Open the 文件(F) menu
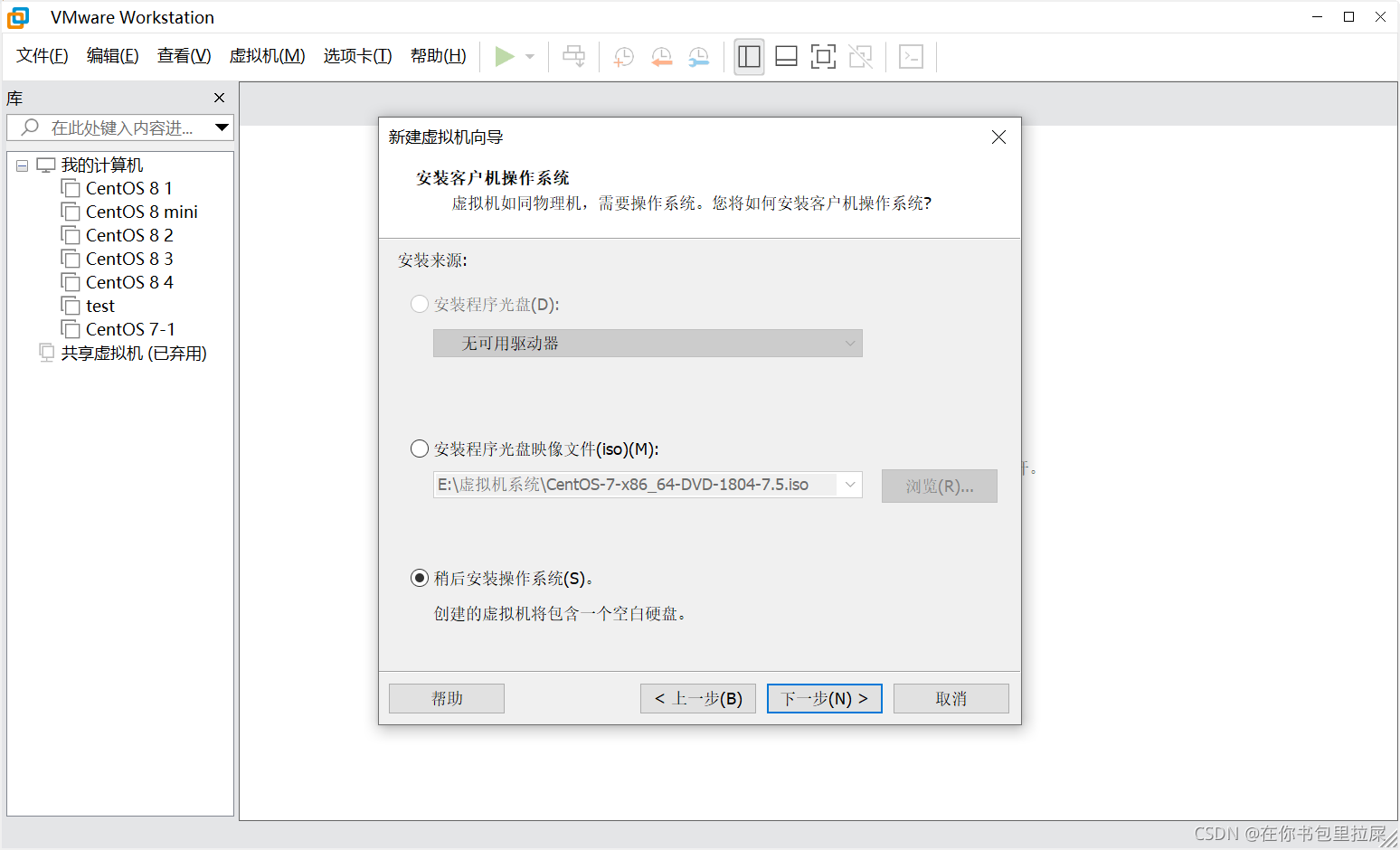Viewport: 1400px width, 850px height. tap(43, 56)
